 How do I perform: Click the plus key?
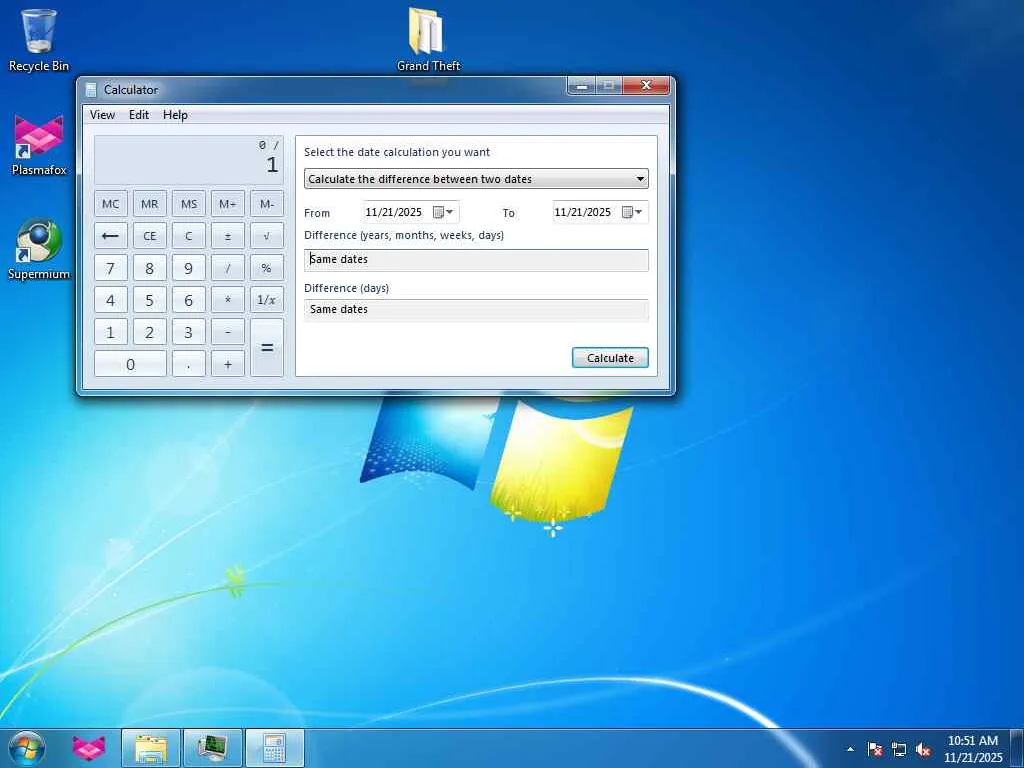pyautogui.click(x=228, y=364)
